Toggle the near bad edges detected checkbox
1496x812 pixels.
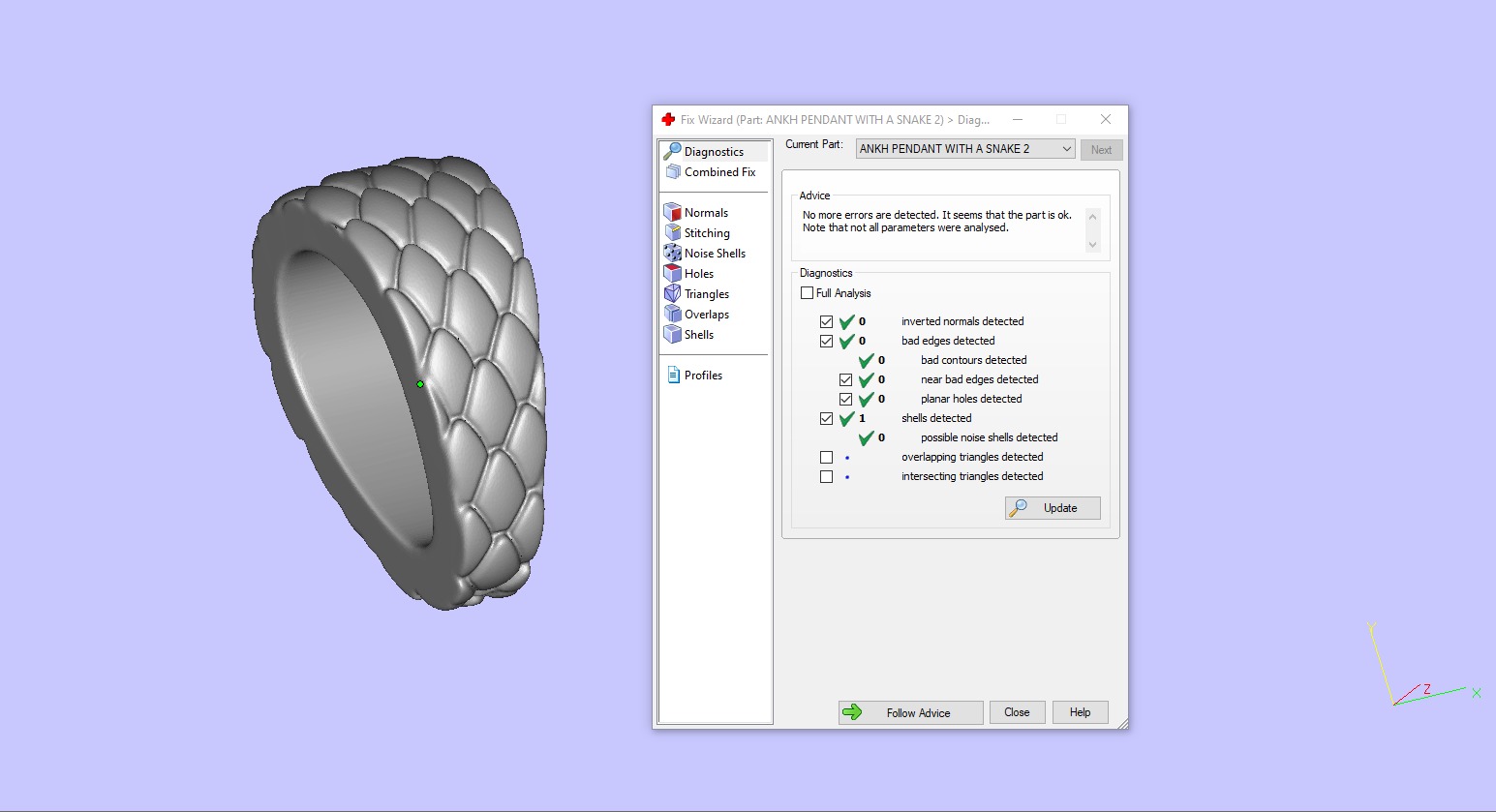click(x=845, y=379)
